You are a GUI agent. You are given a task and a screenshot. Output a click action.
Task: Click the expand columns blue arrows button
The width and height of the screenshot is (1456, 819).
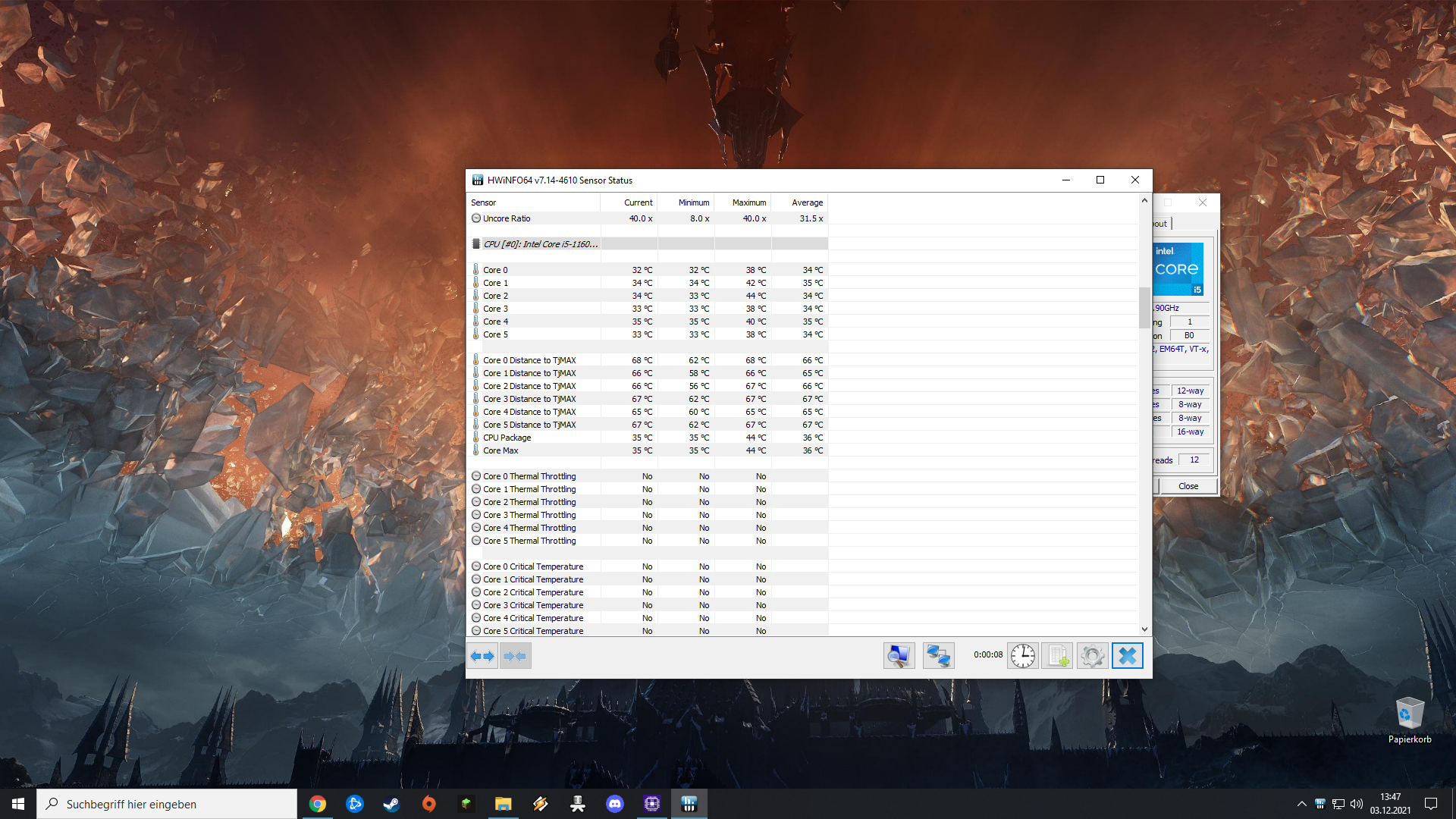(482, 655)
